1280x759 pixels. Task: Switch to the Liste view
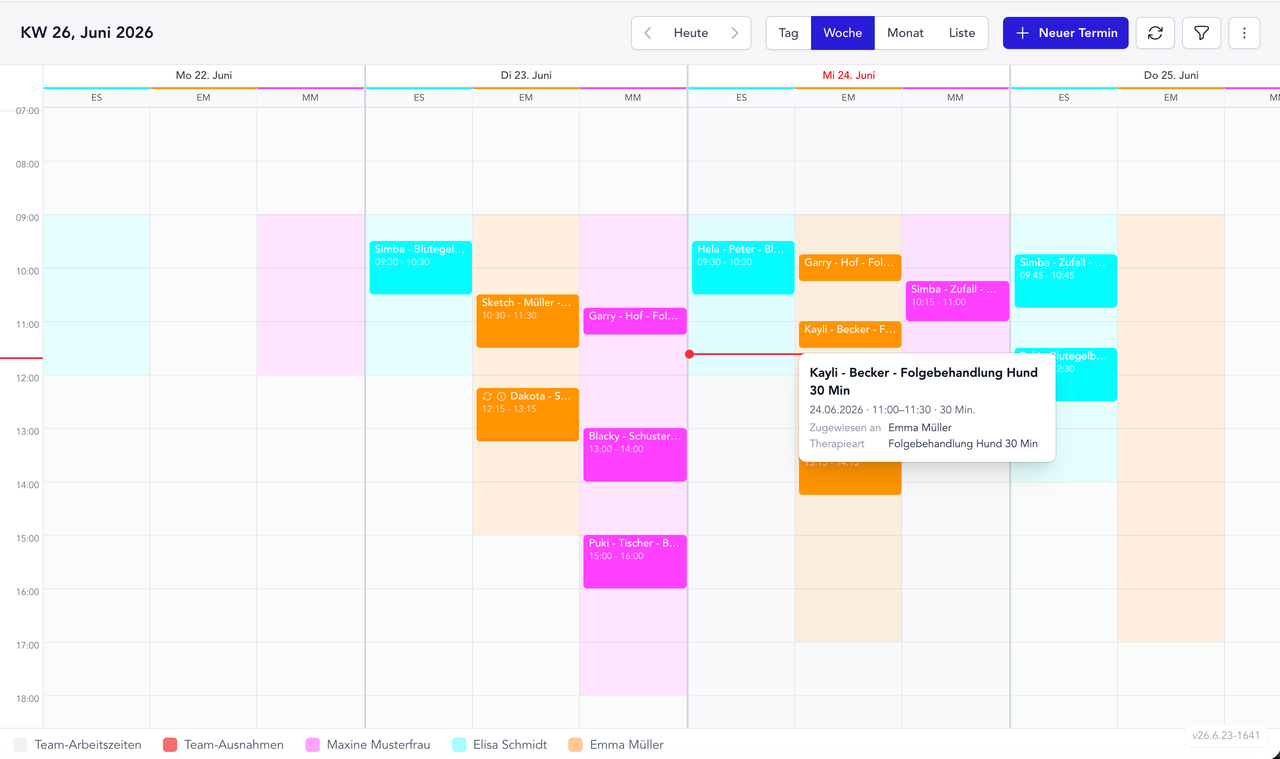(x=962, y=33)
